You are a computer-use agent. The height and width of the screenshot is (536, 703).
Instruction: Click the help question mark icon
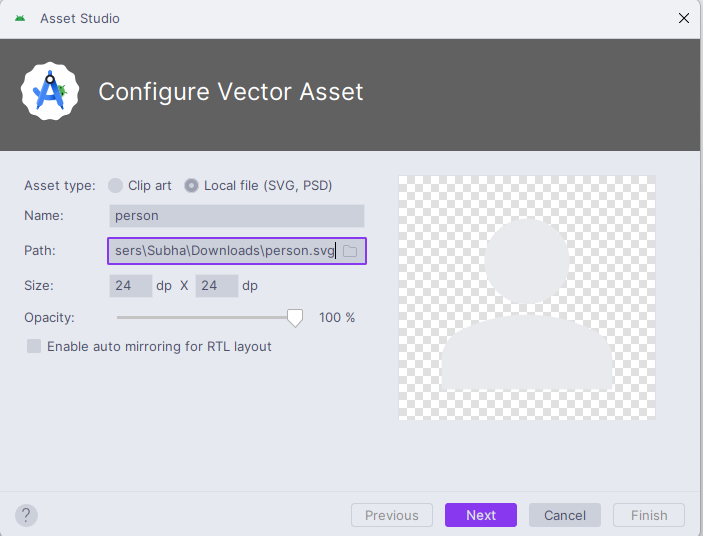(27, 515)
